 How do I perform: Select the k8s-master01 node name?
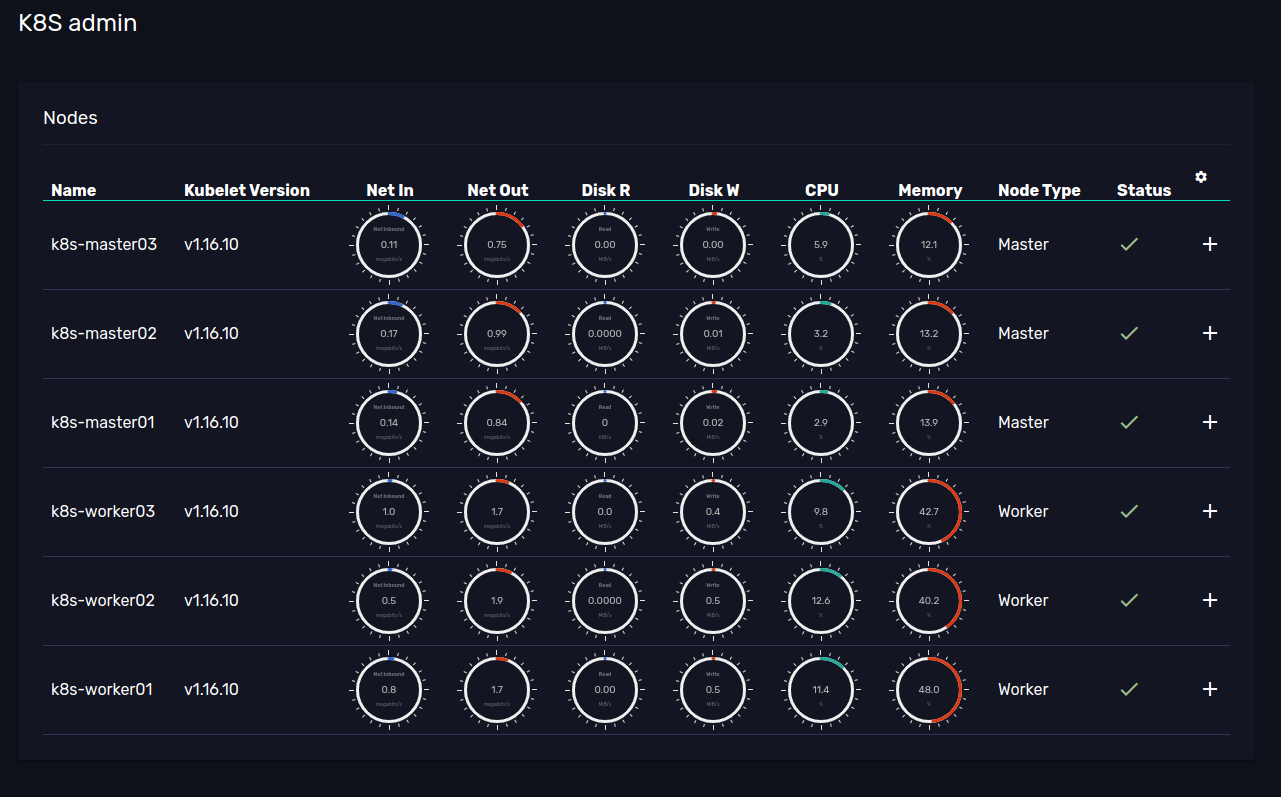(x=103, y=422)
